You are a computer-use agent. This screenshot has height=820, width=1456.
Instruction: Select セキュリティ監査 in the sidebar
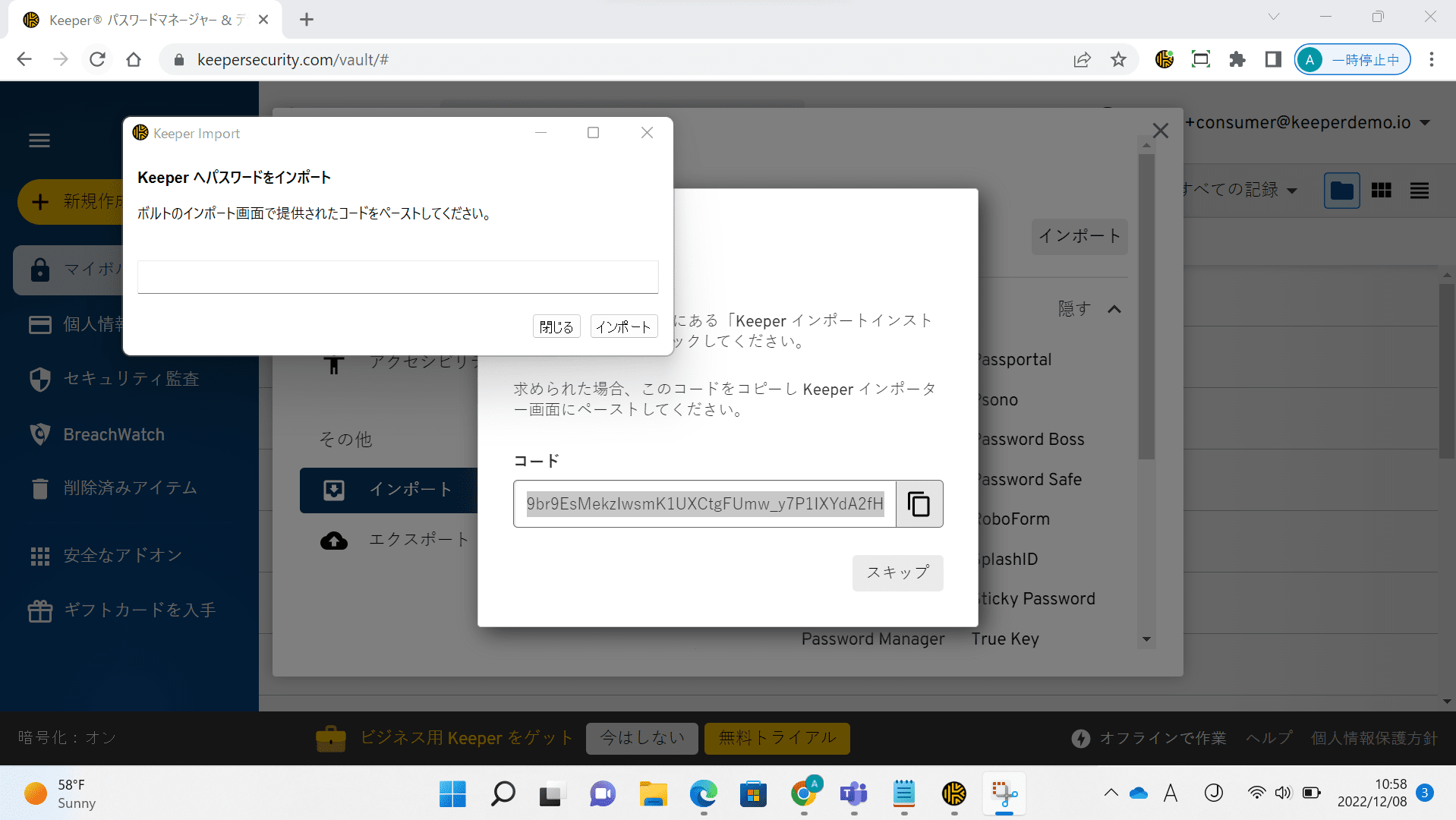[131, 379]
